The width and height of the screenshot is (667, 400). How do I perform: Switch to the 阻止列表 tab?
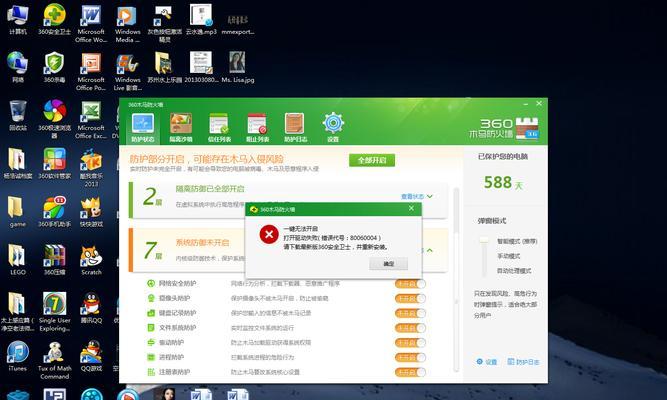[x=257, y=127]
